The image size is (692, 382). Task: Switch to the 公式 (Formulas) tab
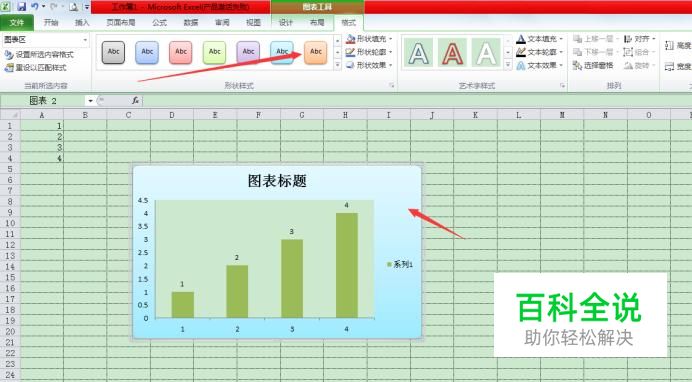pyautogui.click(x=159, y=22)
